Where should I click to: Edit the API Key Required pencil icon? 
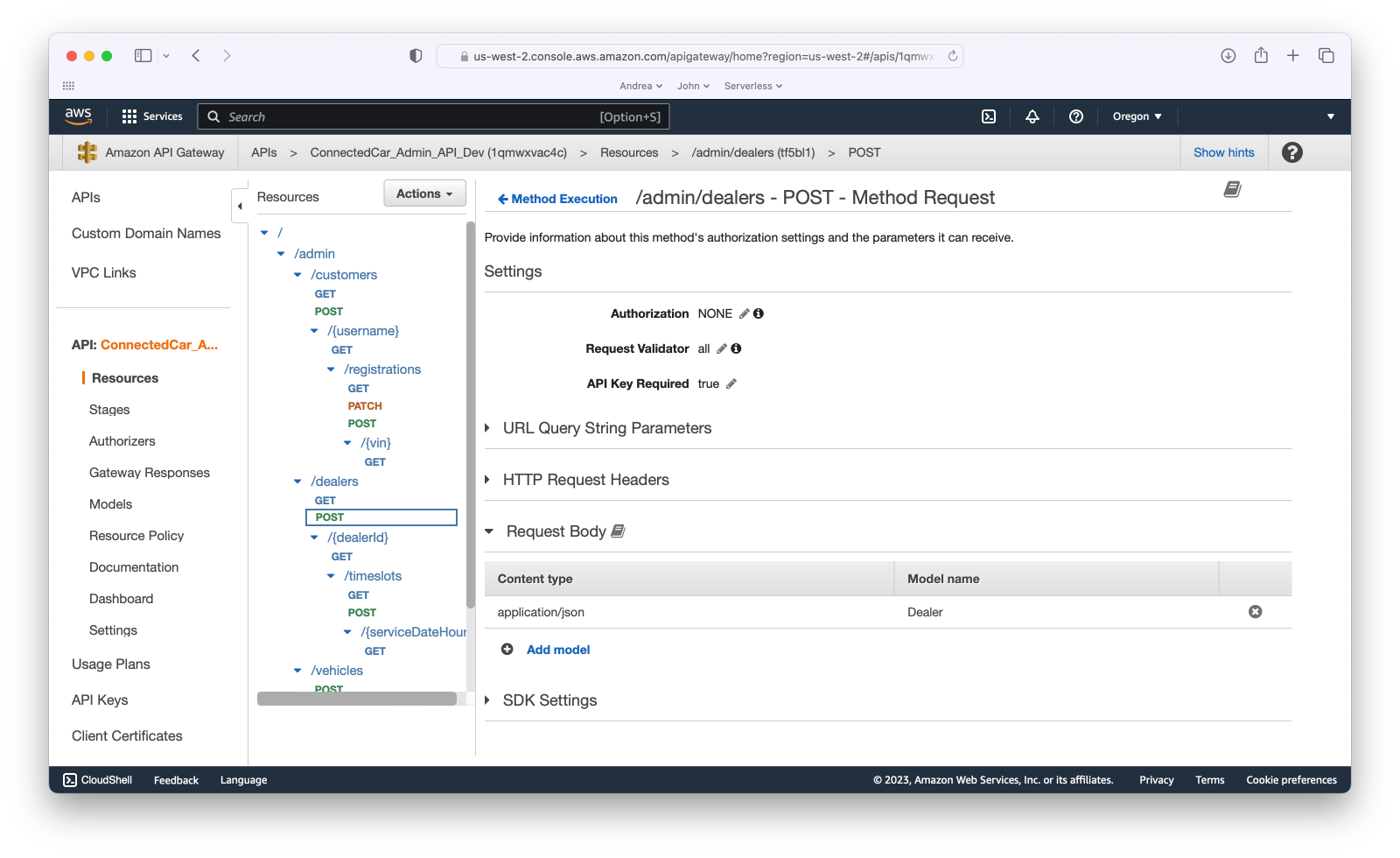(731, 383)
